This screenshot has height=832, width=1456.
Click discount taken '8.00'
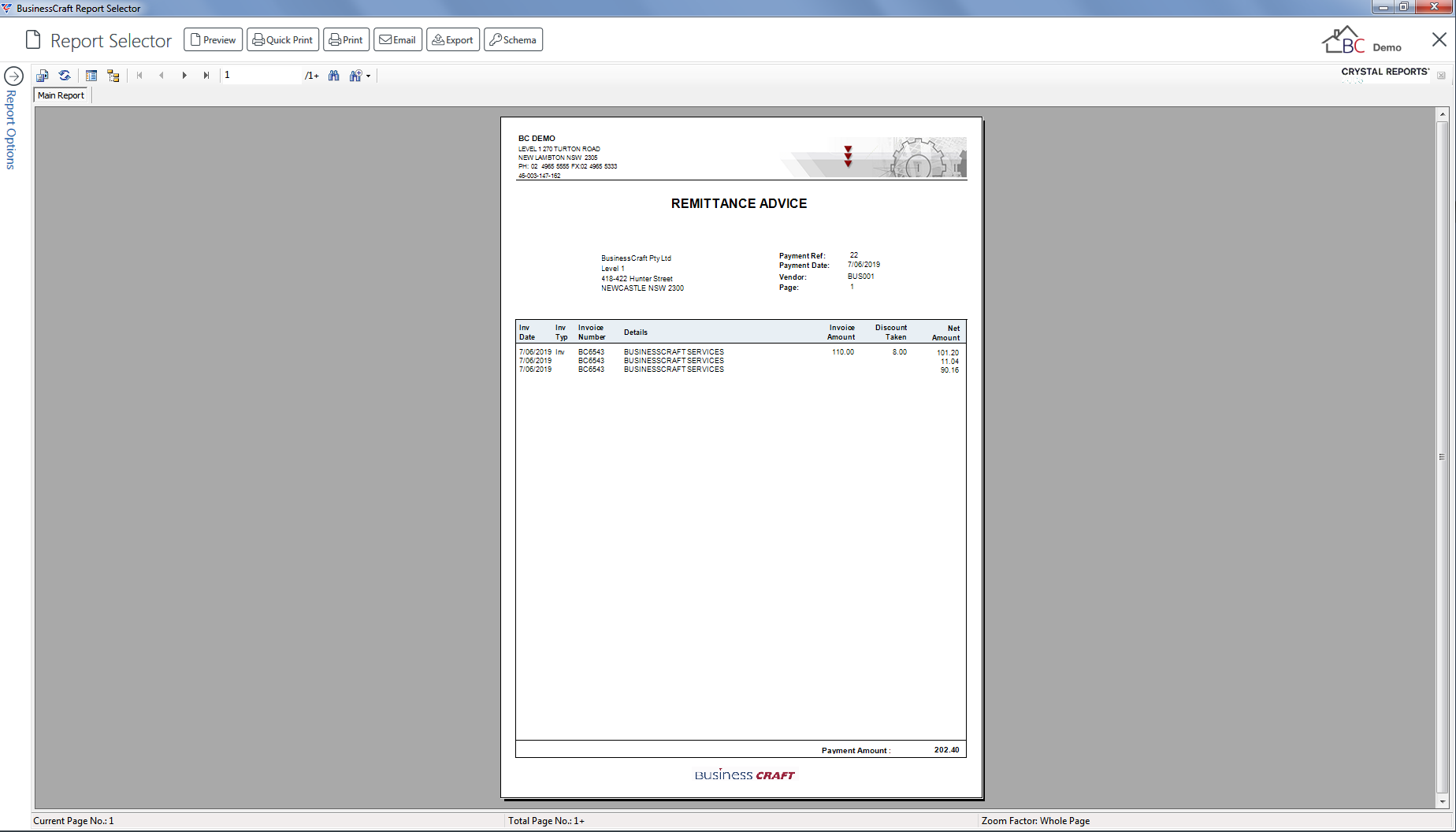(x=900, y=352)
